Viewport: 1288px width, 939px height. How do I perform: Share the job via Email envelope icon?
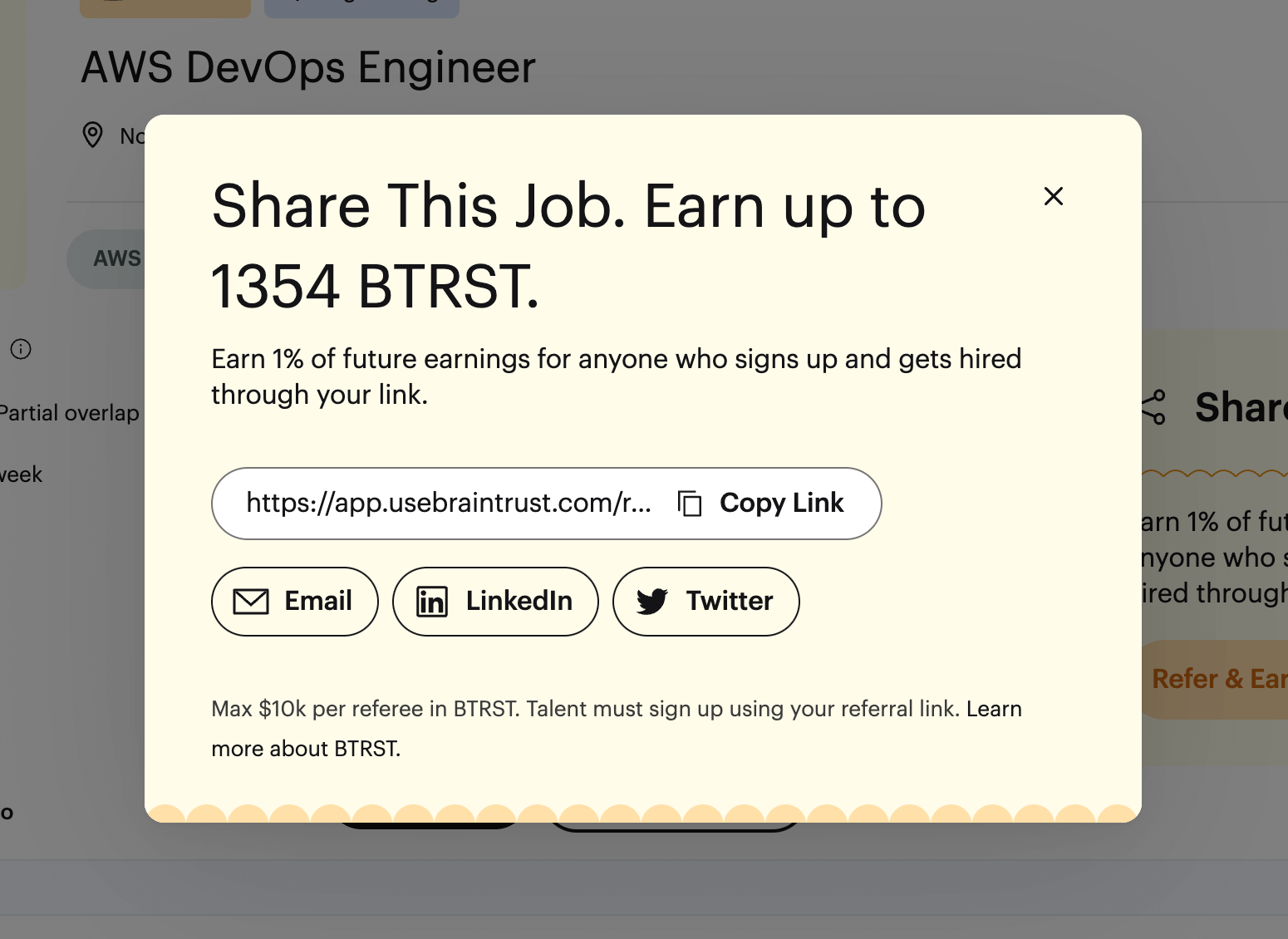click(x=251, y=601)
